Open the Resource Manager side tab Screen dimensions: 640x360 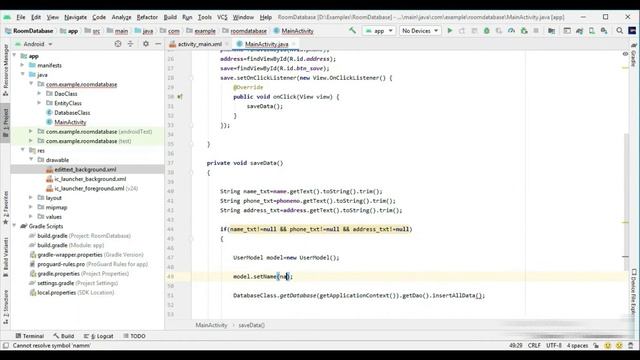(6, 69)
